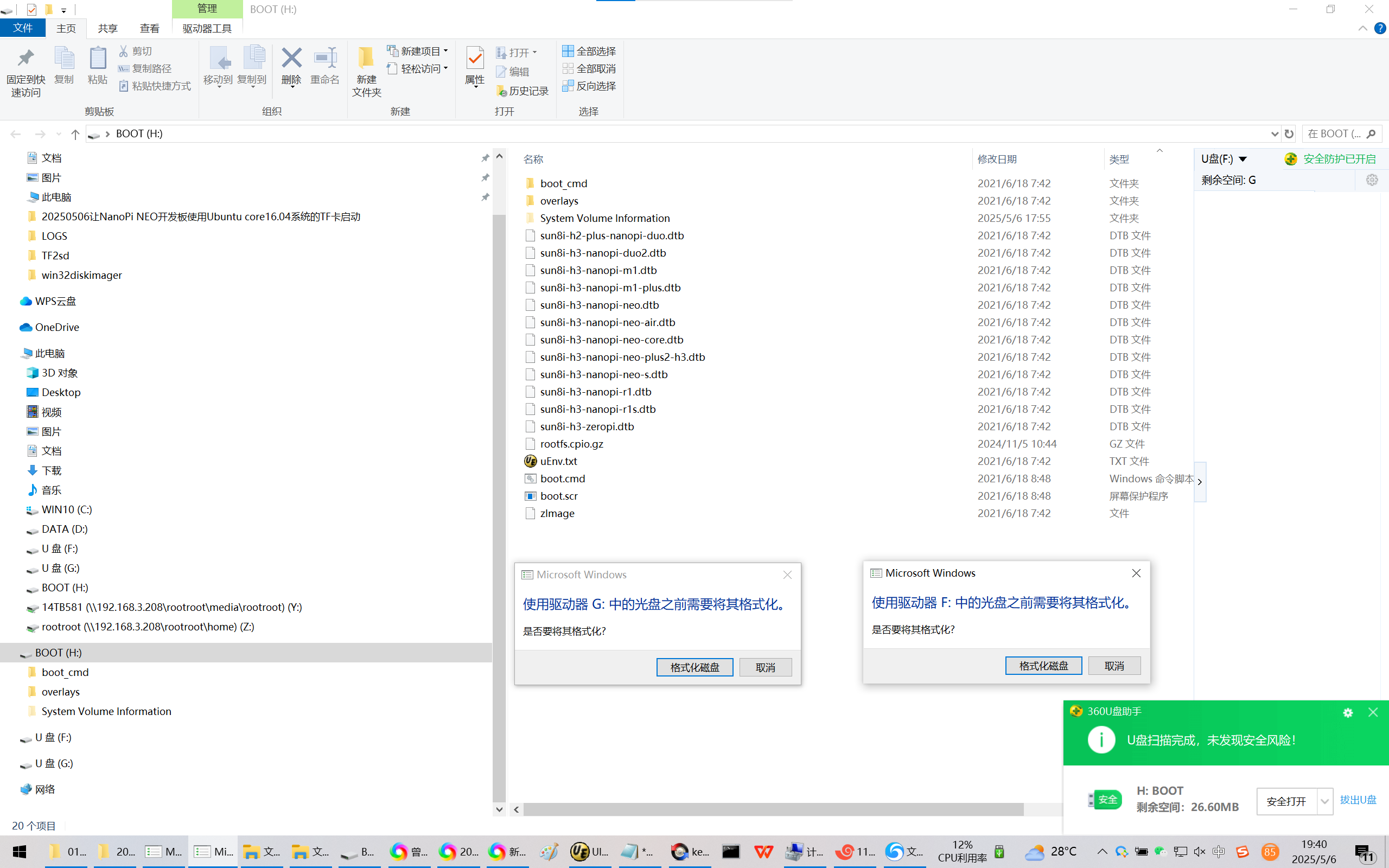Click the History (历史记录) ribbon icon
Viewport: 1389px width, 868px height.
[x=523, y=91]
